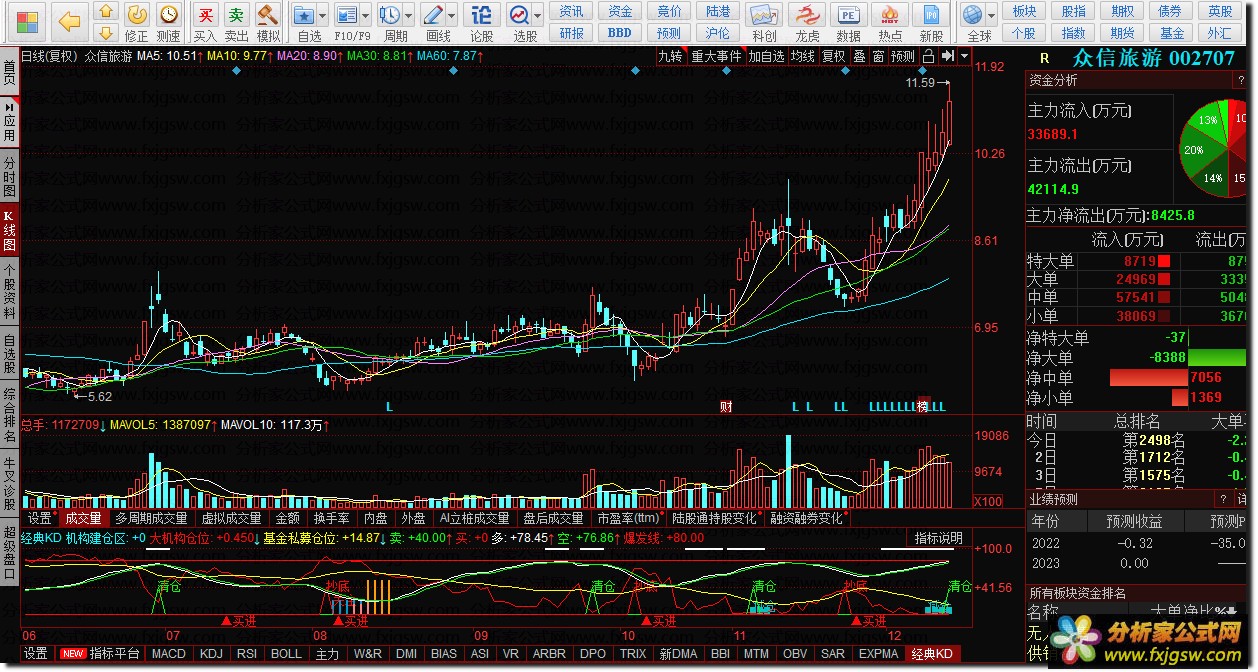
Task: Toggle the 窗 window button
Action: tap(878, 56)
